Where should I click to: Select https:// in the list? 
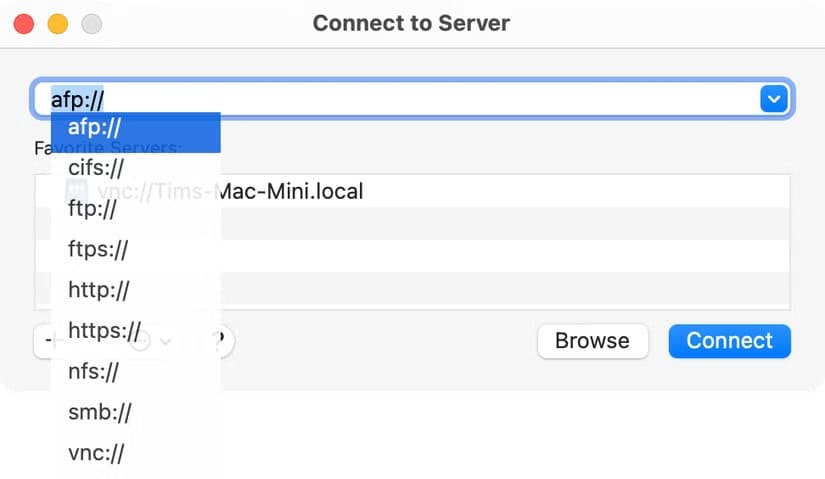136,331
